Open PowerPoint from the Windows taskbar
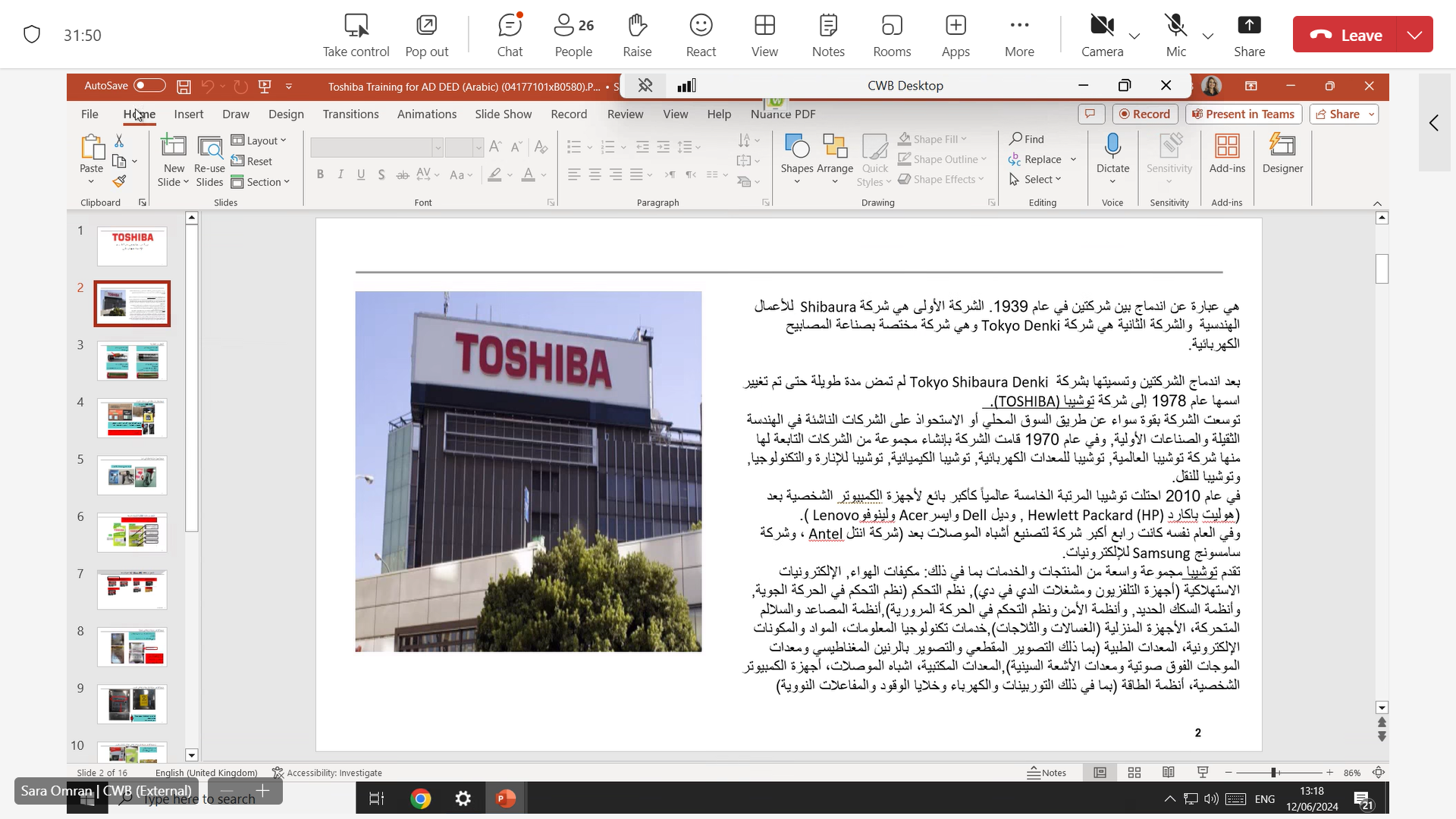The image size is (1456, 819). tap(506, 799)
